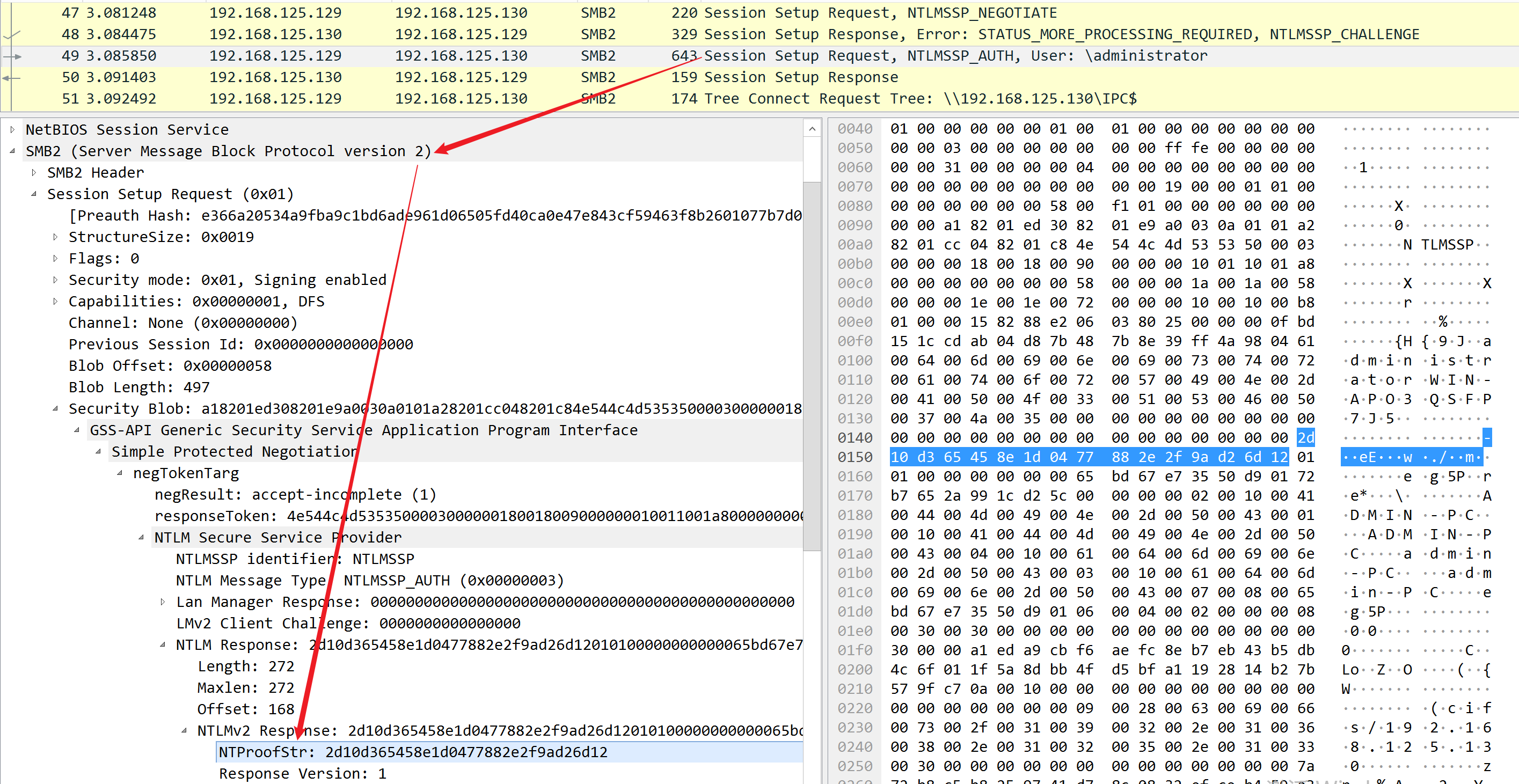Click hex offset 0100 row label

point(855,360)
